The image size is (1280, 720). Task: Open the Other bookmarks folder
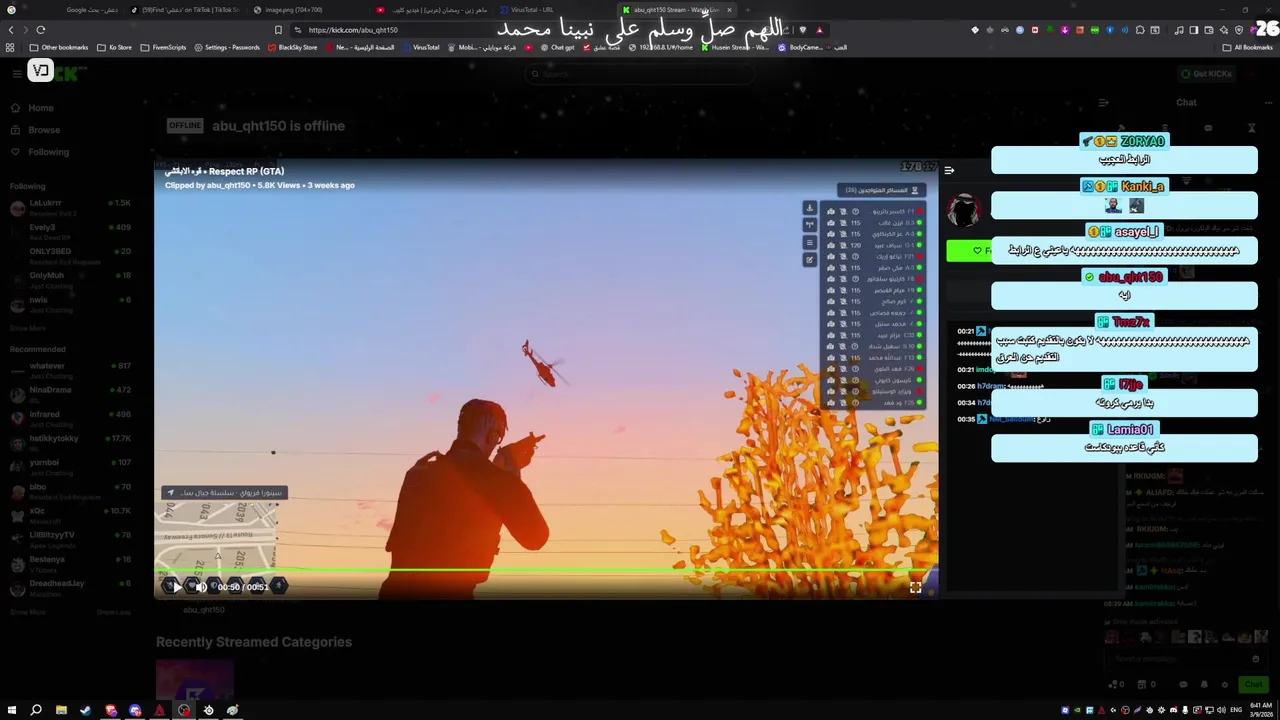(59, 47)
